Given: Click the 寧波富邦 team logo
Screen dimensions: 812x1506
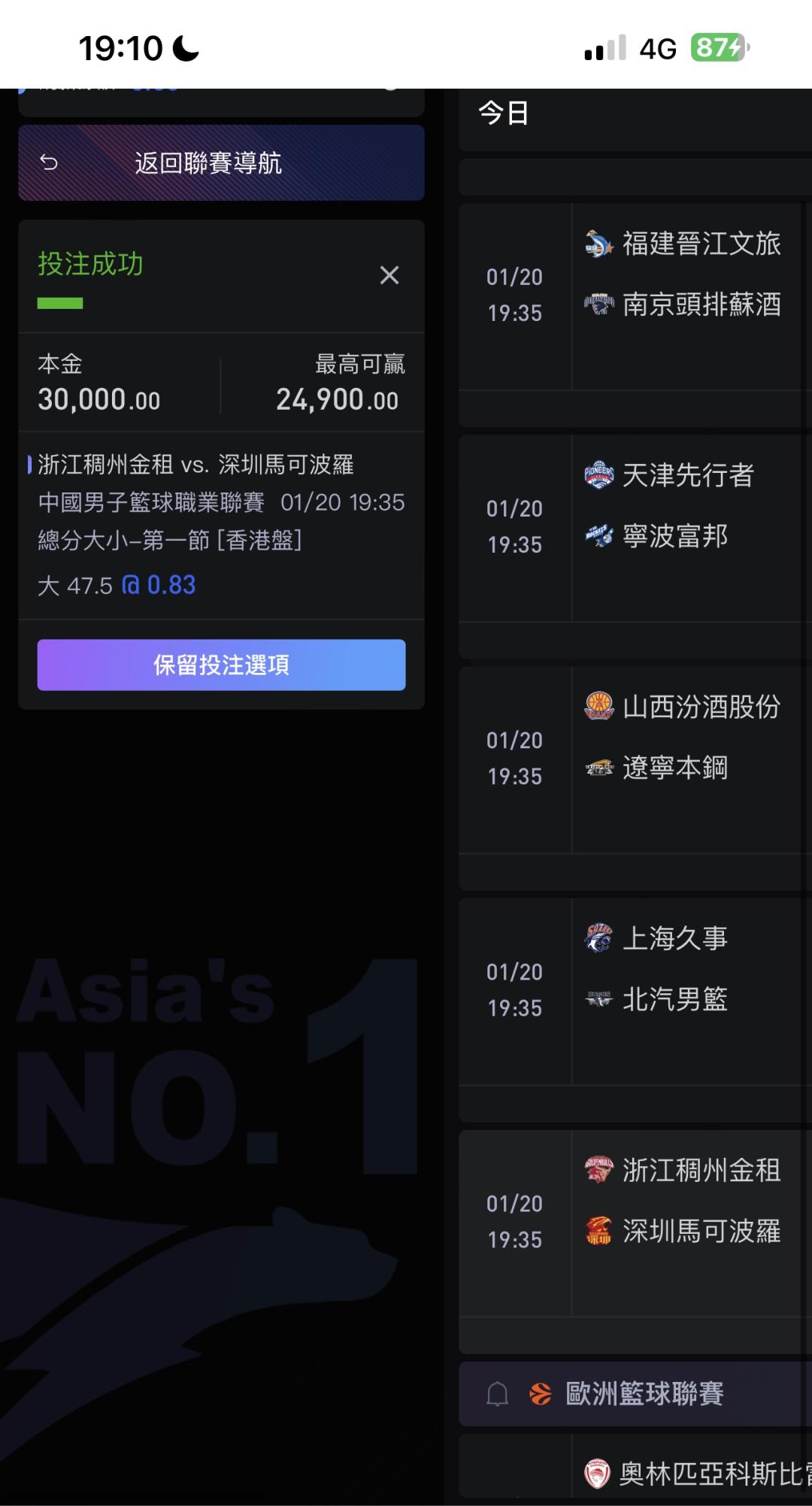Looking at the screenshot, I should (598, 536).
